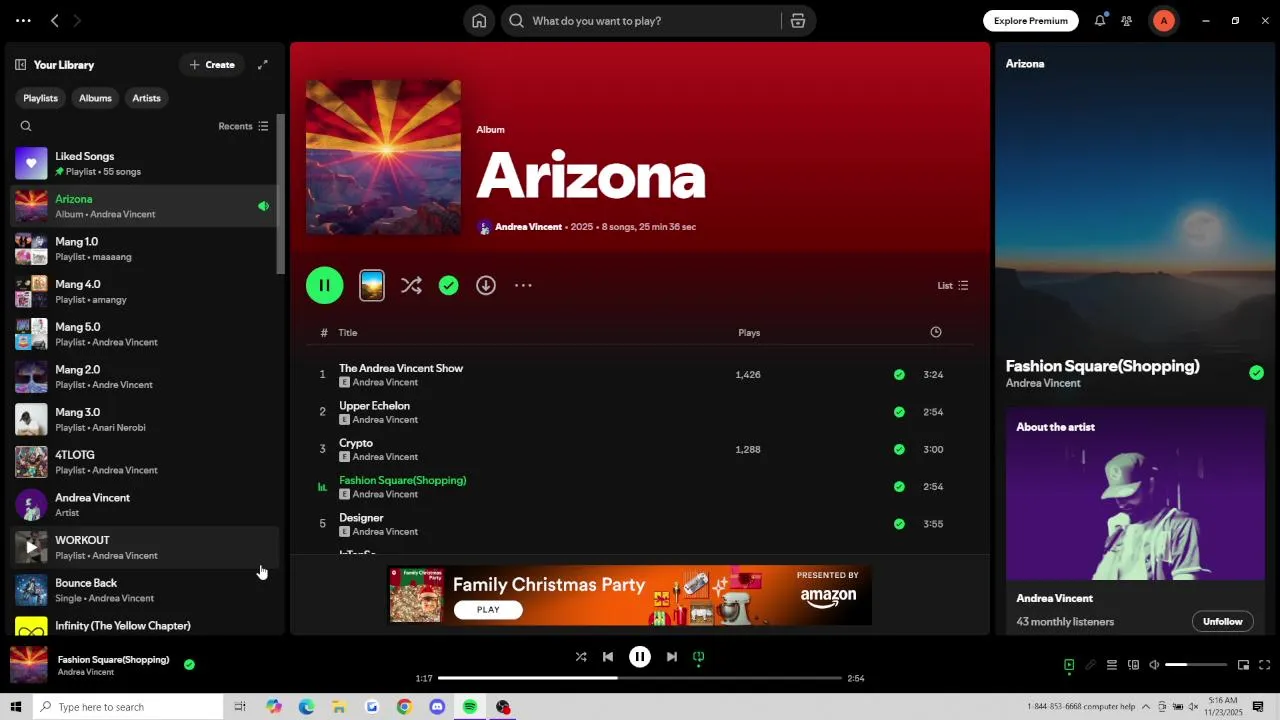Click the album preview thumbnail next to pause
1280x720 pixels.
coord(372,285)
